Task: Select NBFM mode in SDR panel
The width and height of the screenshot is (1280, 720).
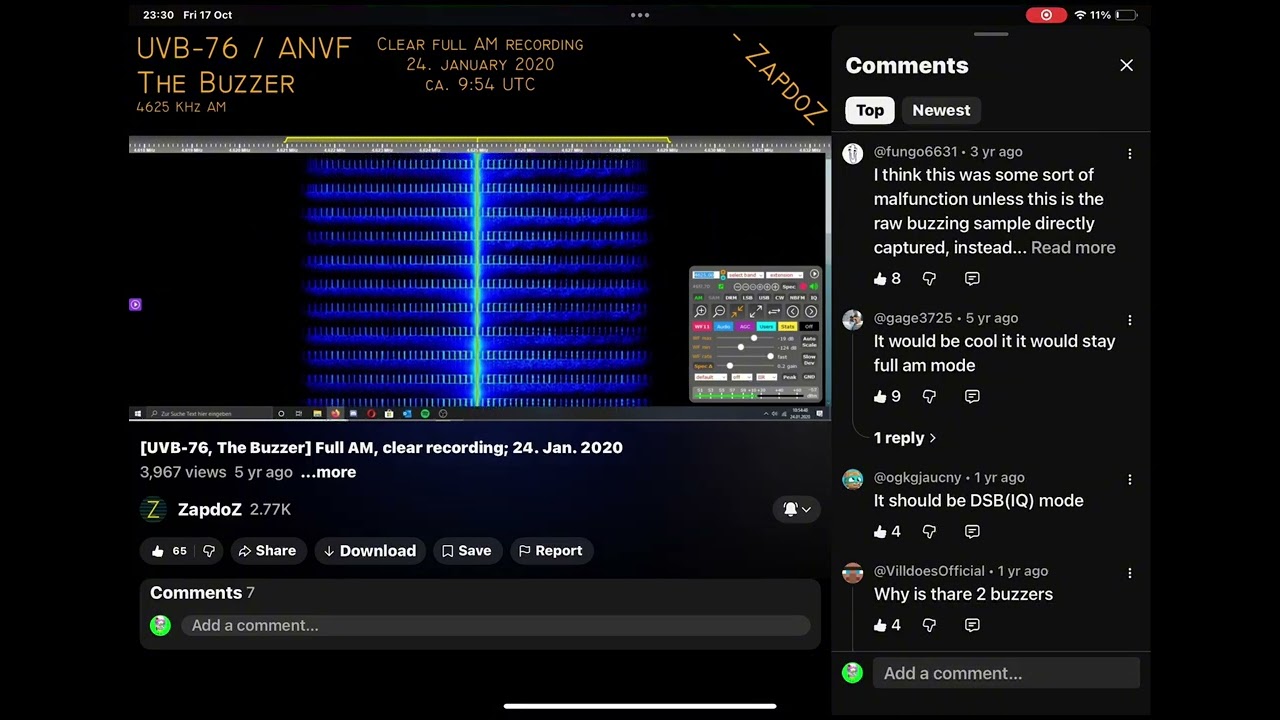Action: (x=797, y=298)
